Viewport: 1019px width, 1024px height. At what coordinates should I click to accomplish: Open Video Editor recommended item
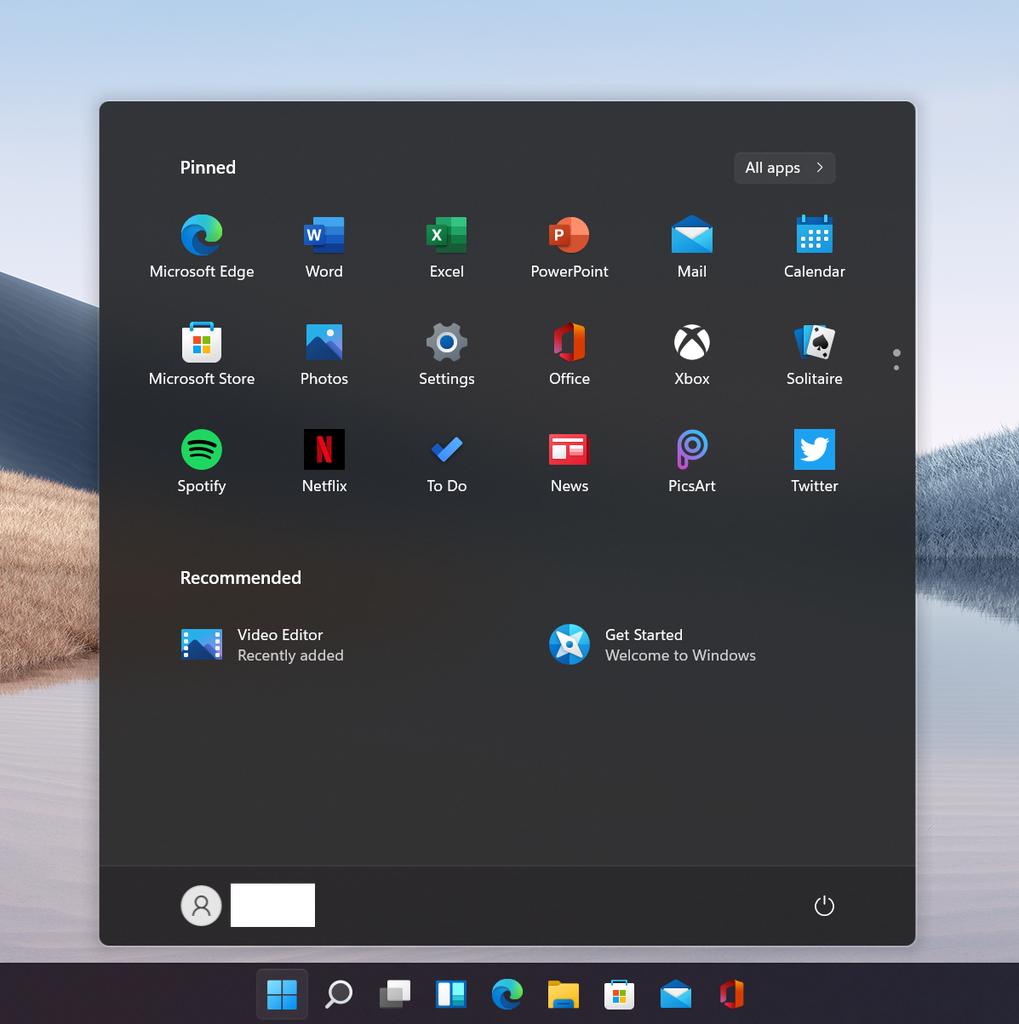(262, 645)
